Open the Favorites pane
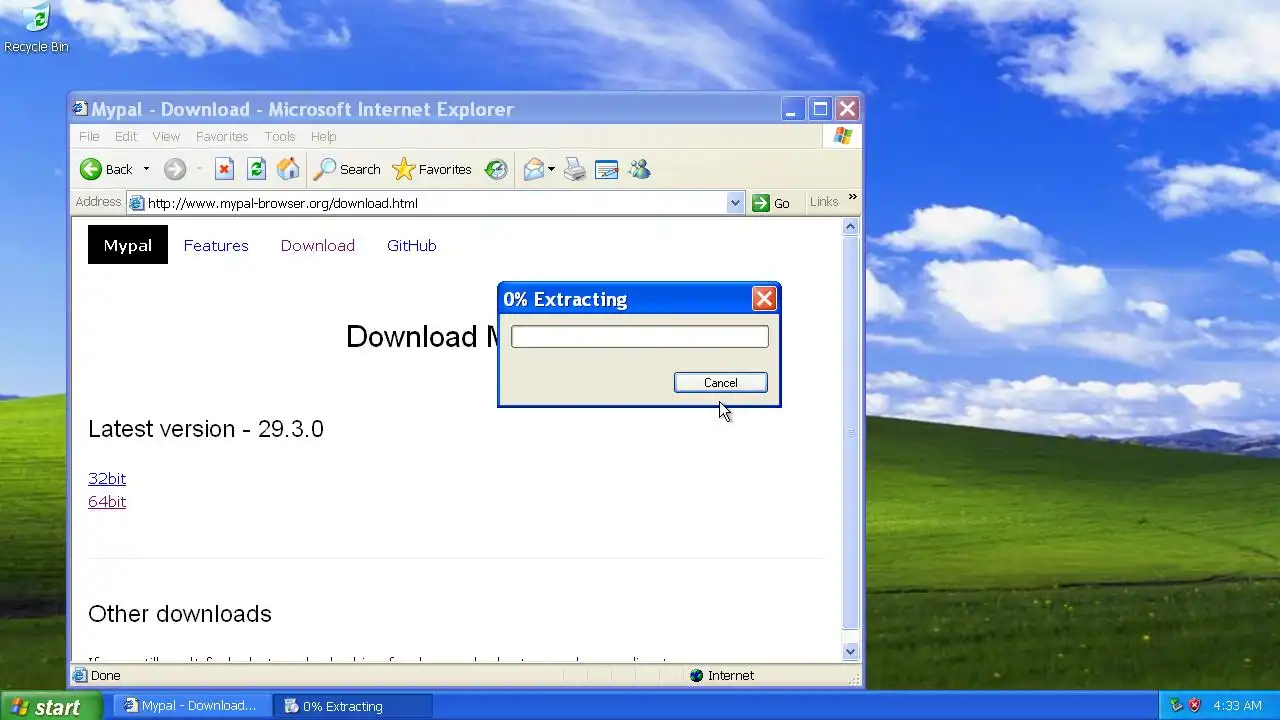The height and width of the screenshot is (720, 1280). [x=432, y=169]
